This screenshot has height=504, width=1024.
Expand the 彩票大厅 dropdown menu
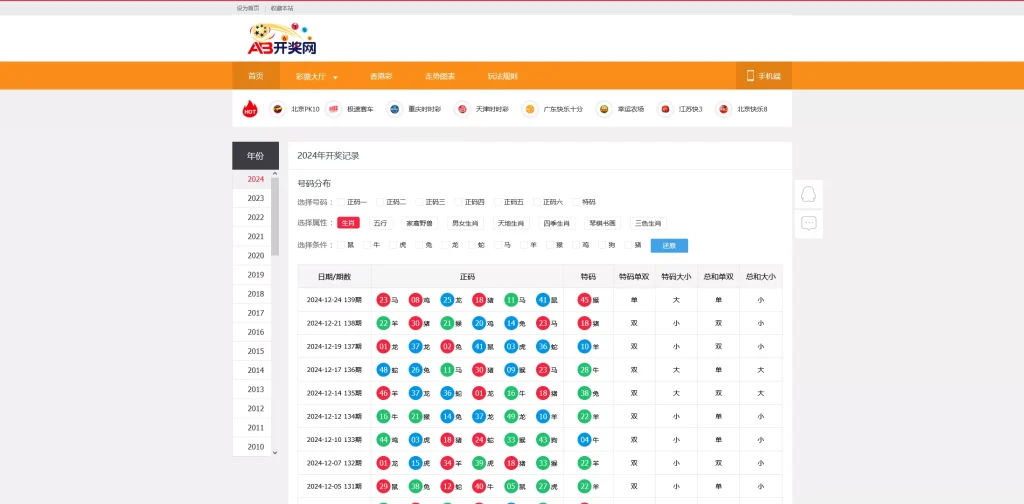tap(316, 76)
